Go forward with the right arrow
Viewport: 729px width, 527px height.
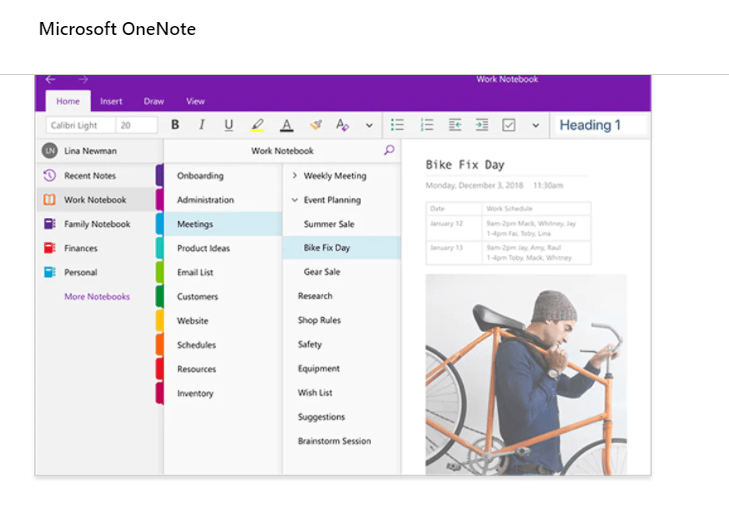tap(83, 79)
